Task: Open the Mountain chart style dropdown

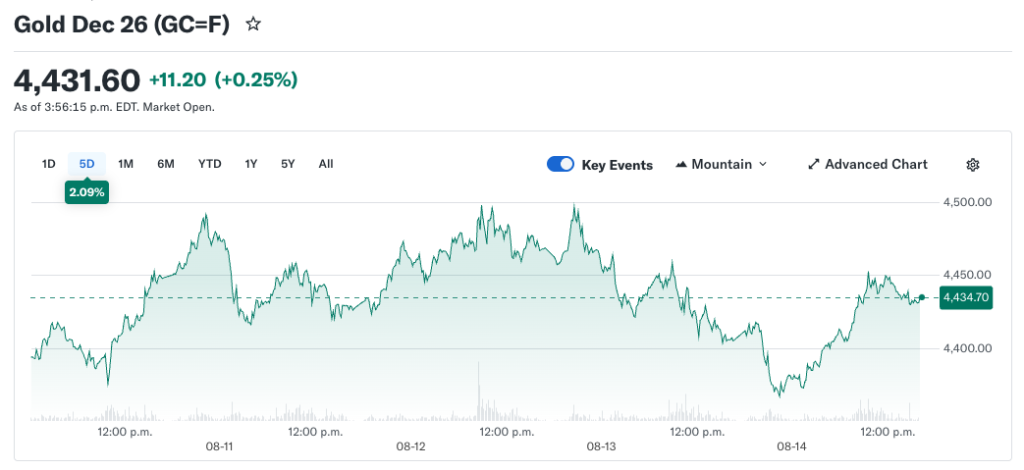Action: pyautogui.click(x=721, y=164)
